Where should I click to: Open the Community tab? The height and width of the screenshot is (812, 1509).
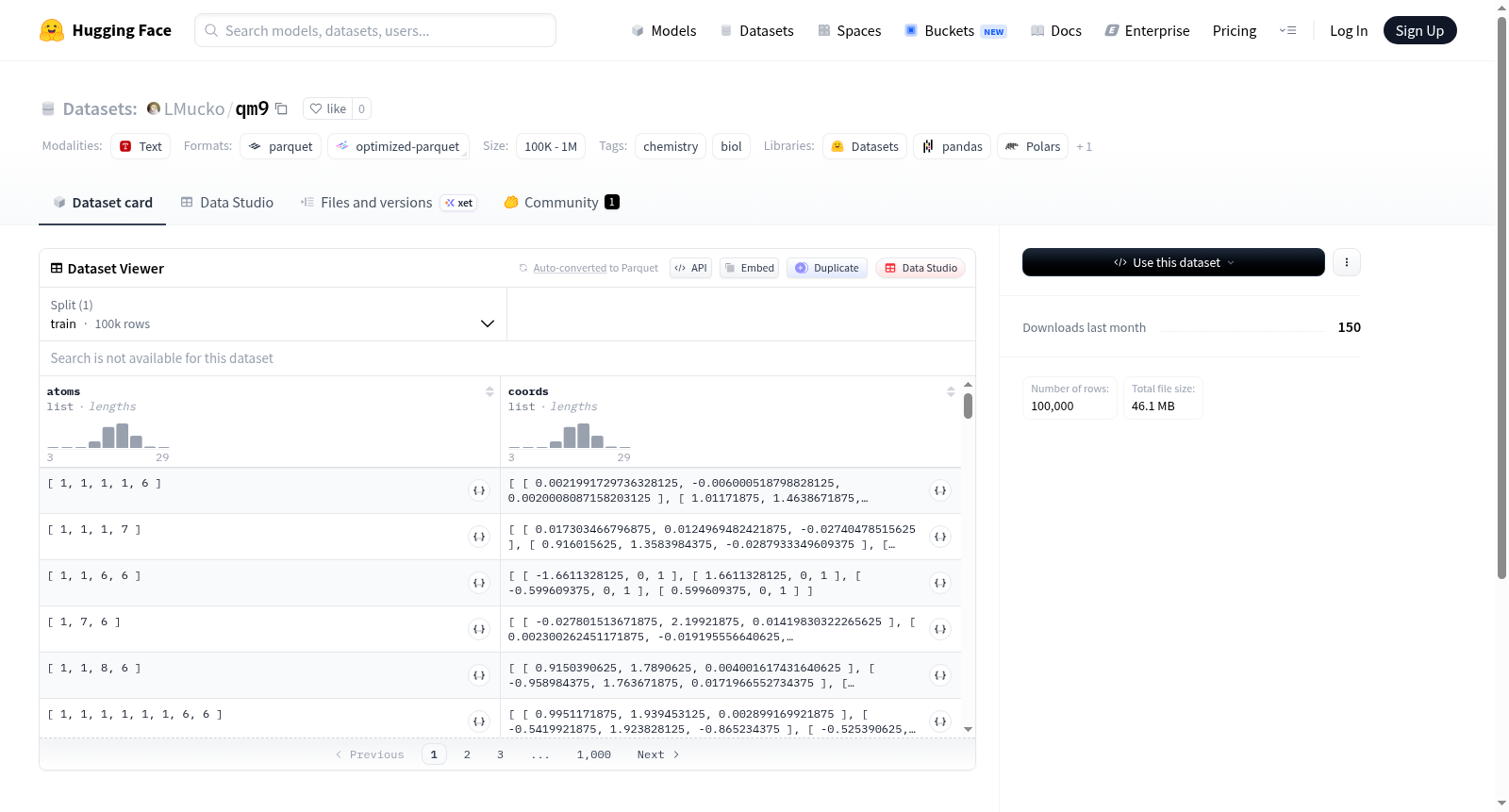561,202
